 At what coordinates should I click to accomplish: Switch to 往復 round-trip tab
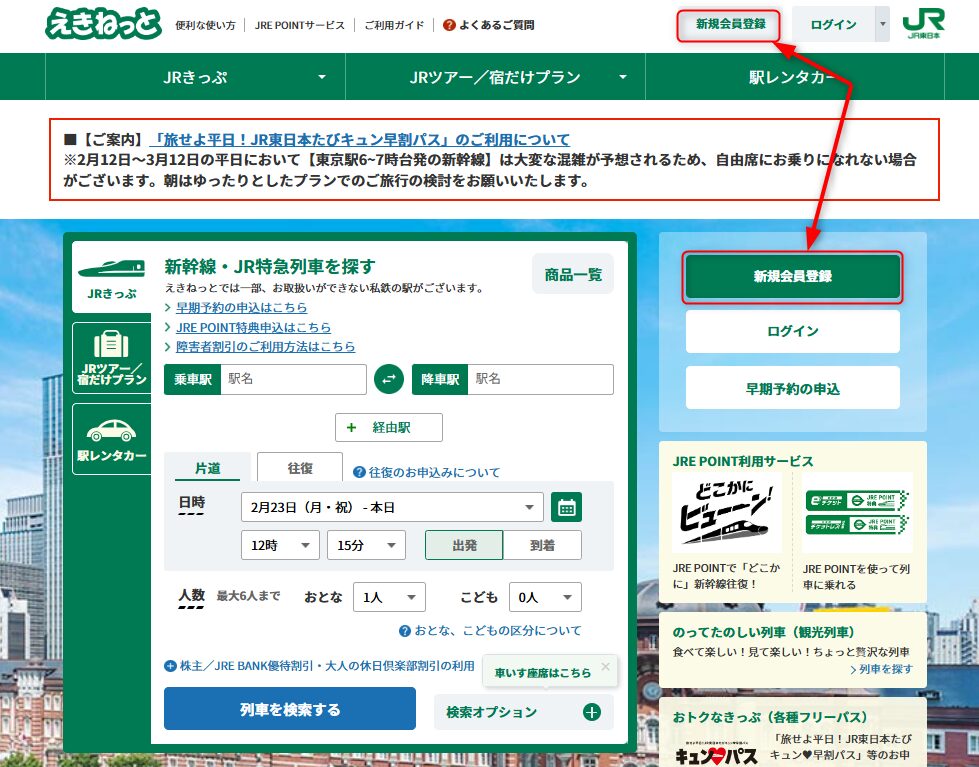(x=299, y=468)
